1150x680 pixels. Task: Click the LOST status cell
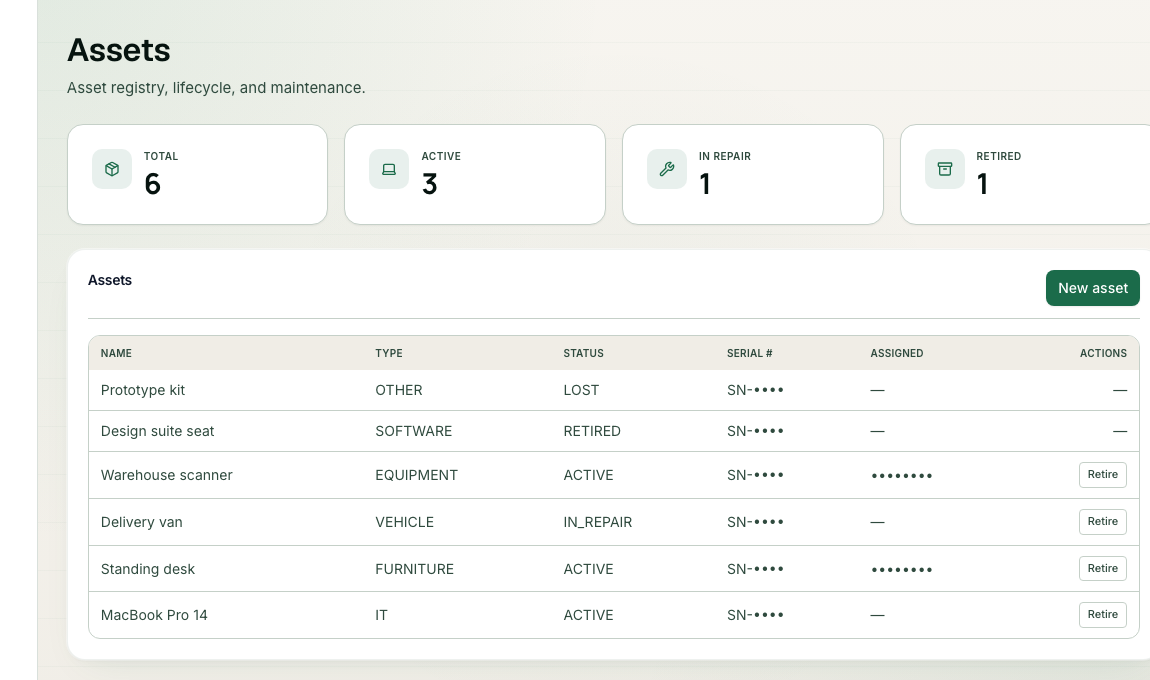581,390
